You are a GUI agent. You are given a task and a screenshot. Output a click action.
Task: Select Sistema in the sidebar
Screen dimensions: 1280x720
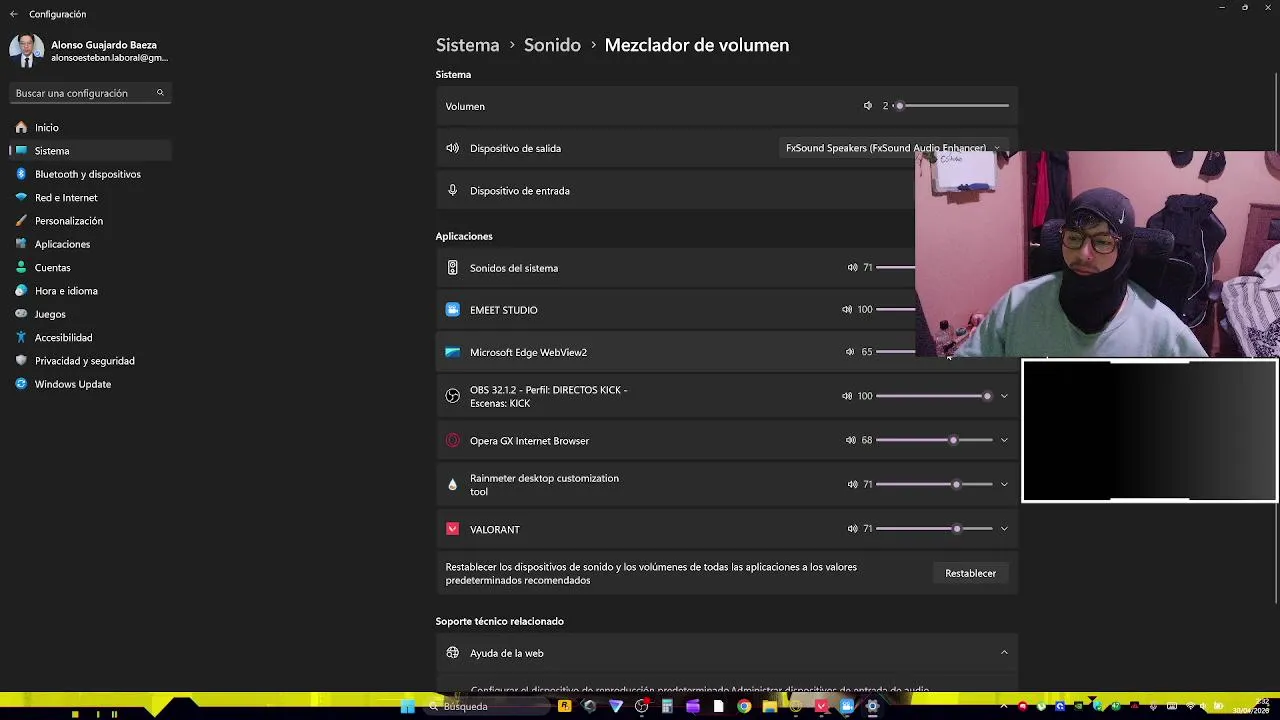(x=90, y=151)
